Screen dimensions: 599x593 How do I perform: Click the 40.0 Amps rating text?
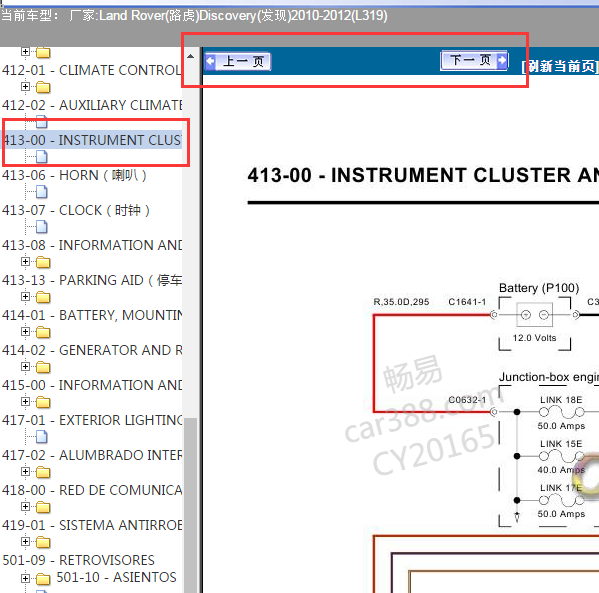pos(561,470)
